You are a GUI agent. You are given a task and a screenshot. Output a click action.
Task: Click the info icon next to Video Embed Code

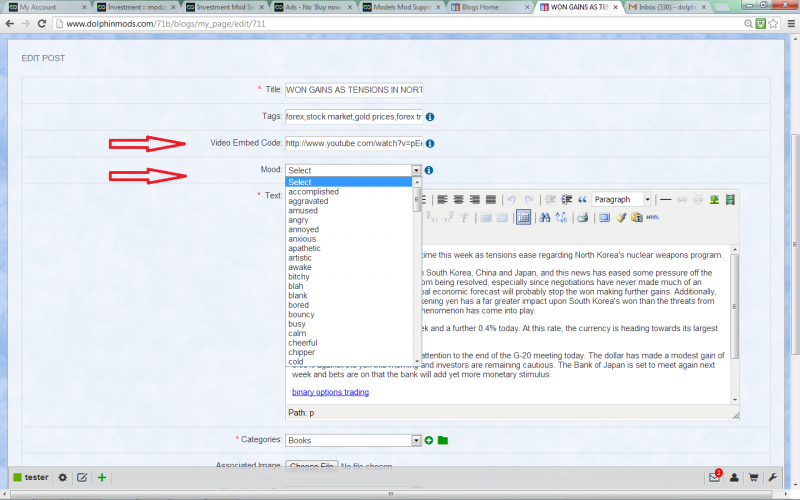[430, 143]
